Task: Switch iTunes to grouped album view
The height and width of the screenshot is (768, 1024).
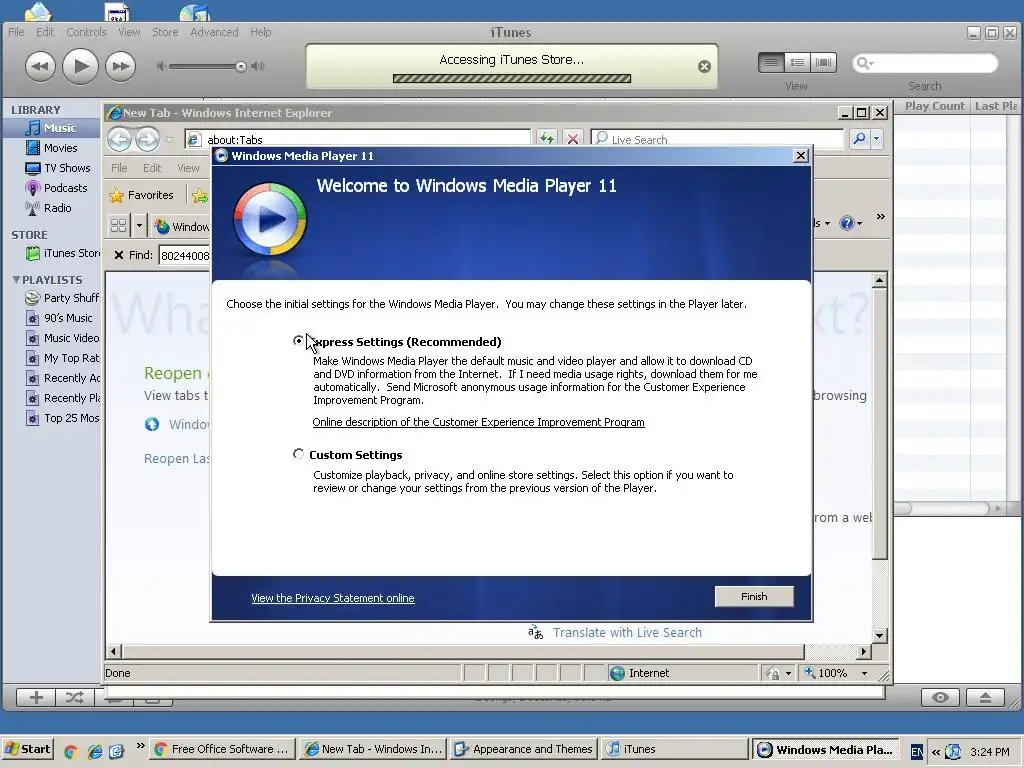Action: point(797,63)
